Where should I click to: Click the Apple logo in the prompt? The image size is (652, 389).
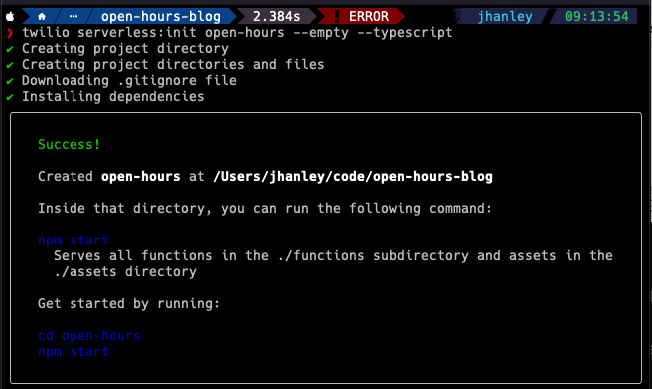coord(10,17)
